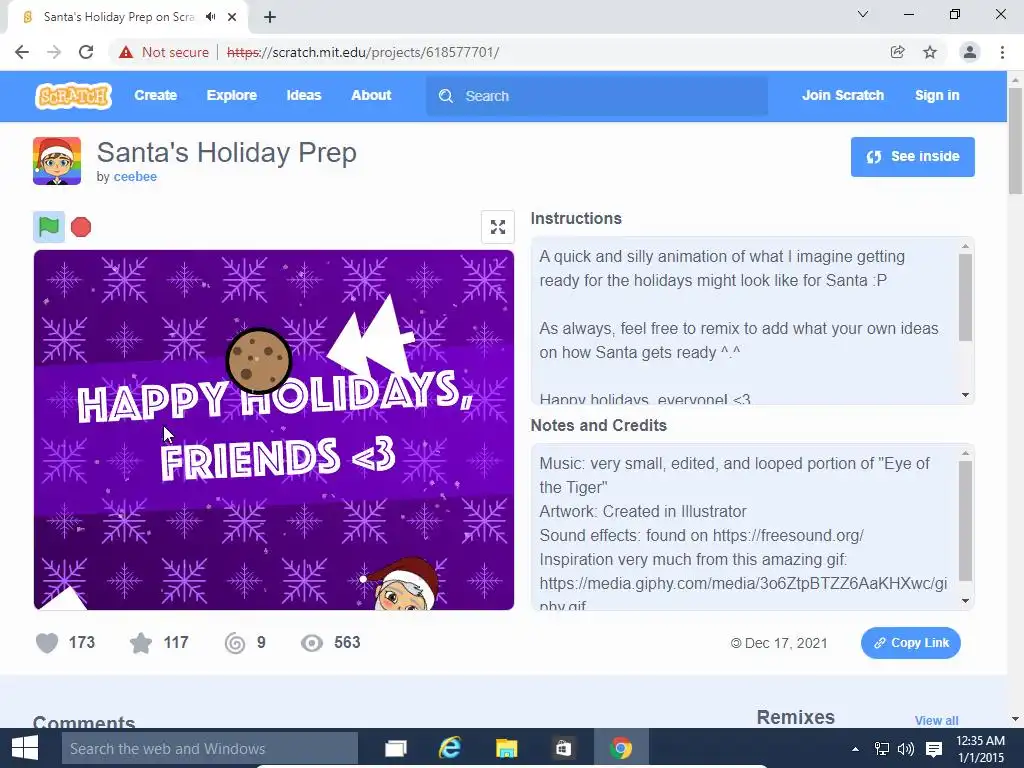Viewport: 1024px width, 768px height.
Task: Click the views eye icon
Action: coord(312,643)
